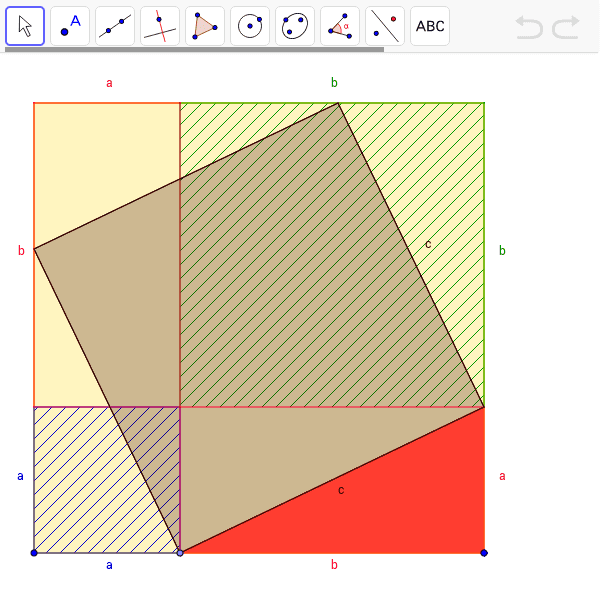Select the Point tool

click(70, 26)
